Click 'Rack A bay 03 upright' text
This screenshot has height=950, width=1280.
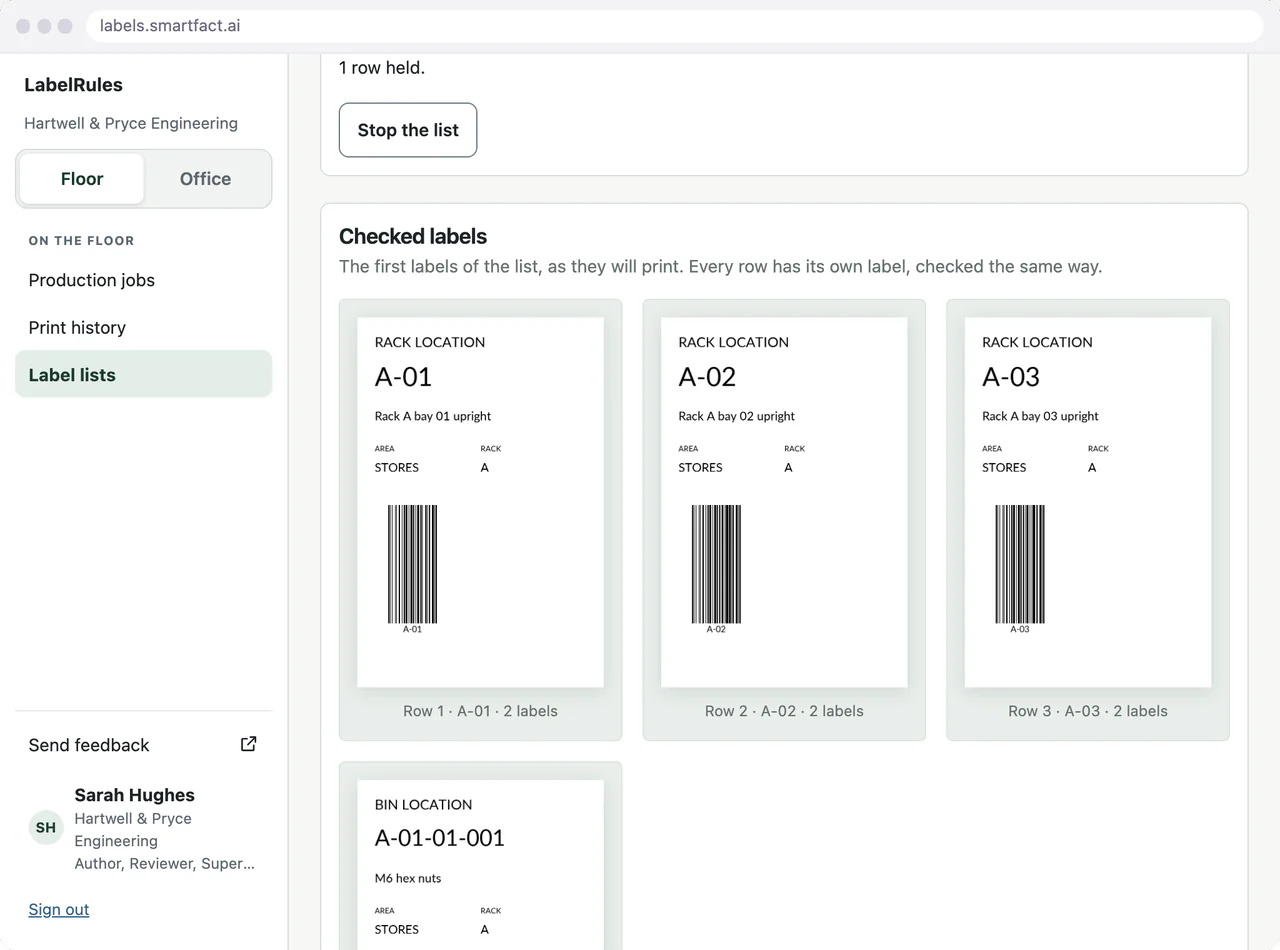click(x=1041, y=416)
